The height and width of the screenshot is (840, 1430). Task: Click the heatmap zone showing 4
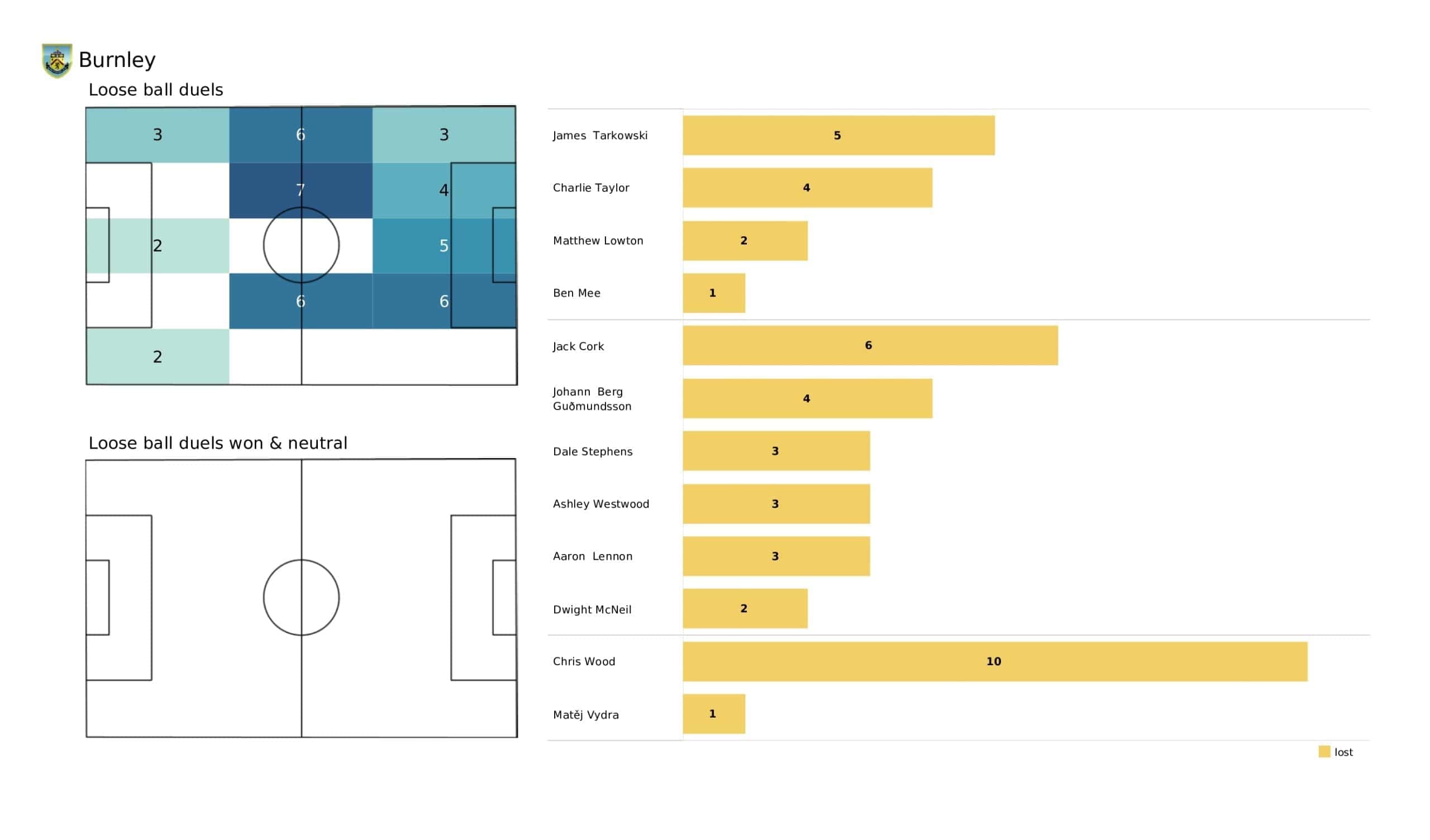444,190
